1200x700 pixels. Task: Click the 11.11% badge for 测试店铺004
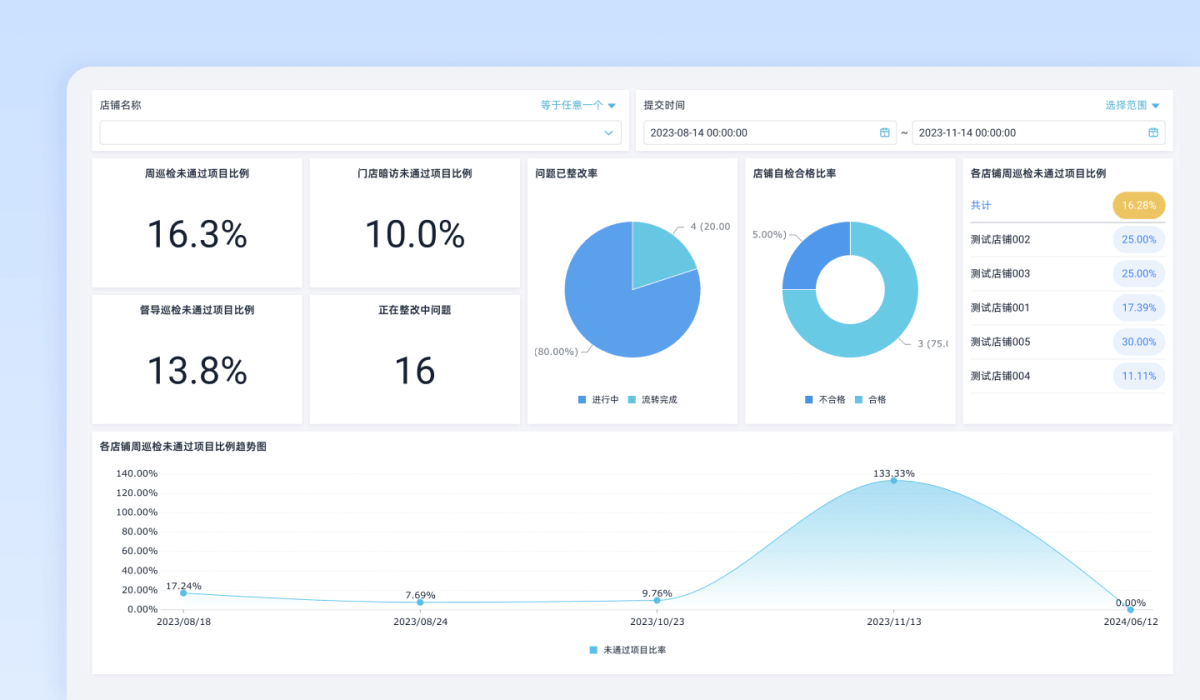(1139, 376)
